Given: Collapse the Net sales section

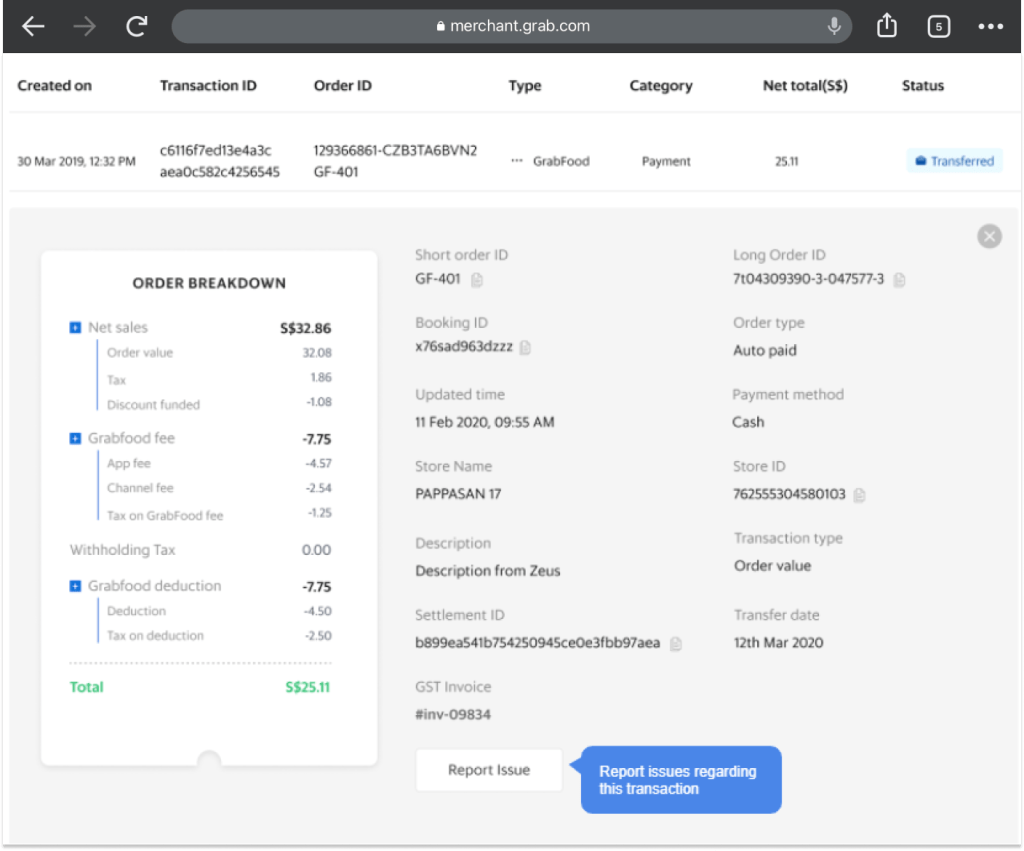Looking at the screenshot, I should [75, 328].
